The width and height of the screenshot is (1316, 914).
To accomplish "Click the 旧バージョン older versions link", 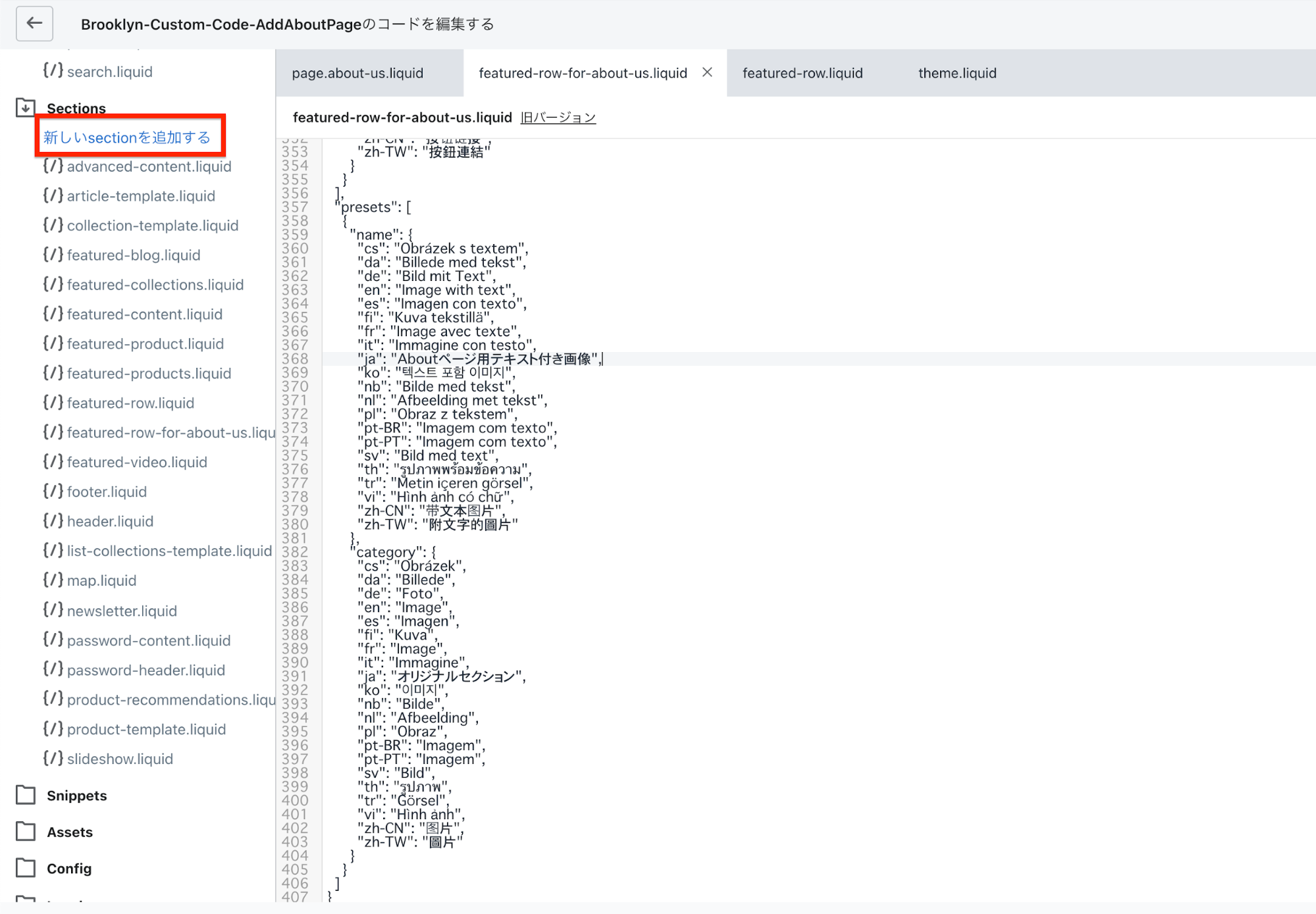I will 558,118.
